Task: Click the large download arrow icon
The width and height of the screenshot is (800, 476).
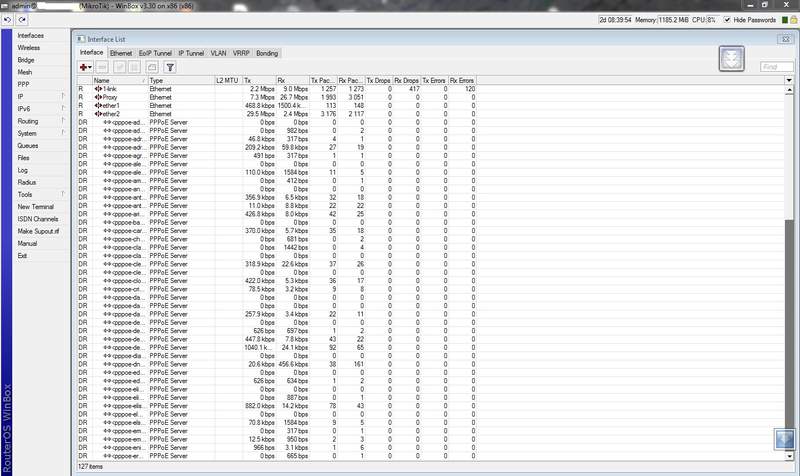Action: pyautogui.click(x=732, y=59)
